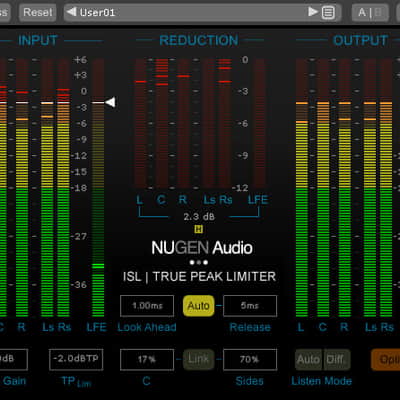Screen dimensions: 400x400
Task: Click the 2.3 dB reduction readout
Action: tap(199, 217)
